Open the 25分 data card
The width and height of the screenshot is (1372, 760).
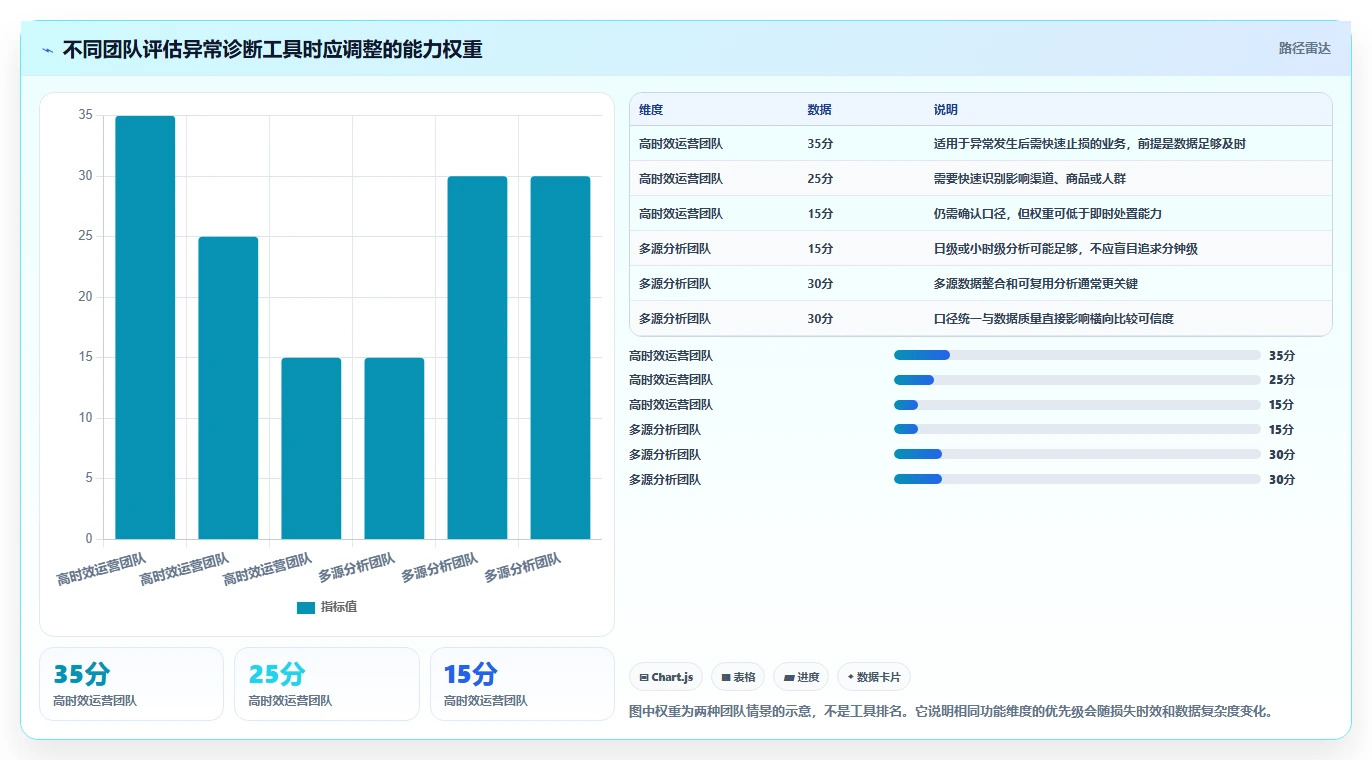(x=327, y=684)
